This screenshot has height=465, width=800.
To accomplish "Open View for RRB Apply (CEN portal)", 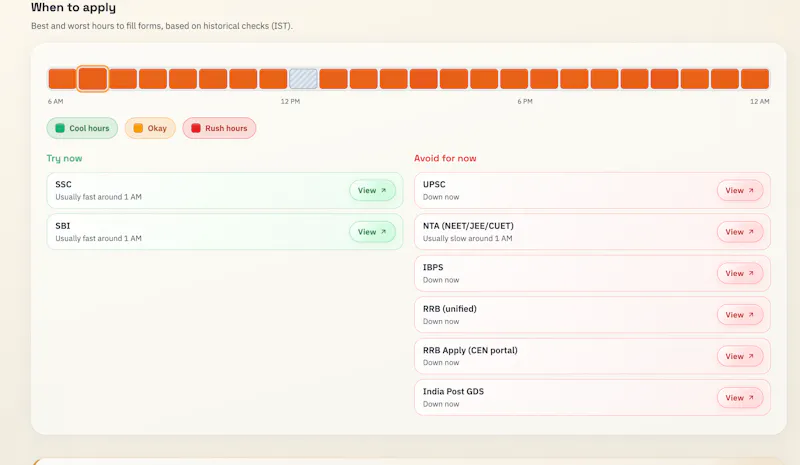I will coord(740,356).
